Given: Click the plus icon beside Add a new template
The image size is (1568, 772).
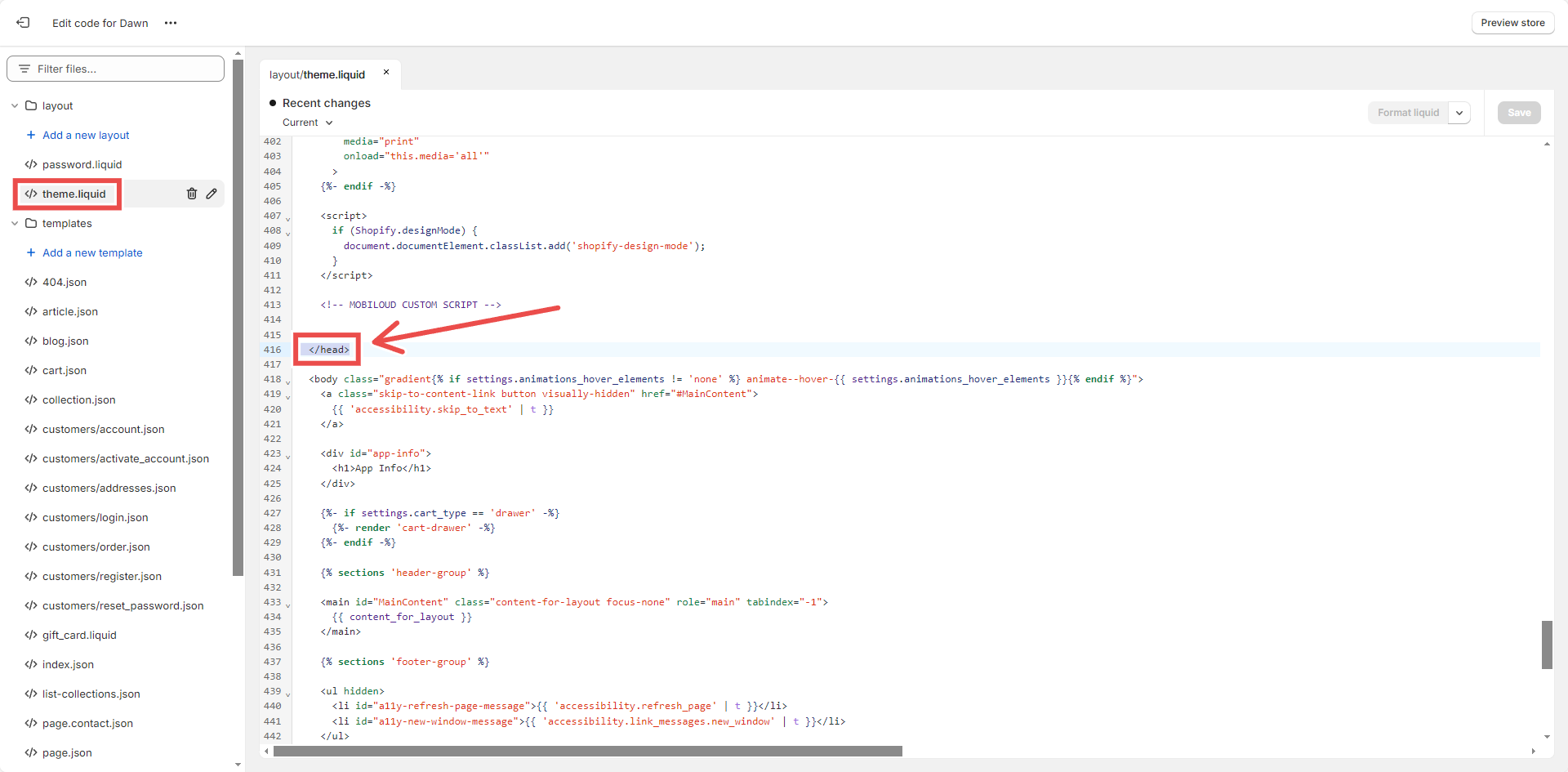Looking at the screenshot, I should point(31,252).
